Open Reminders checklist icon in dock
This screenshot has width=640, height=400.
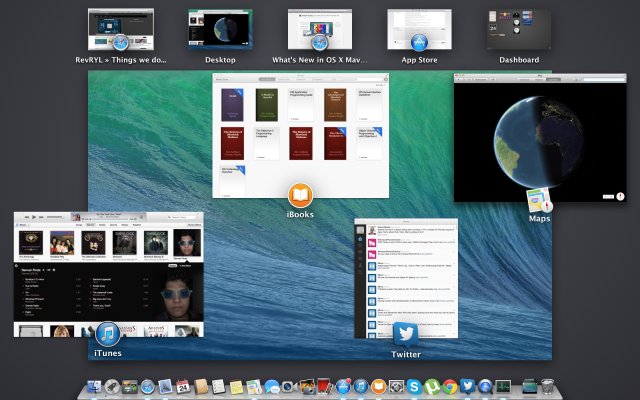(x=218, y=386)
